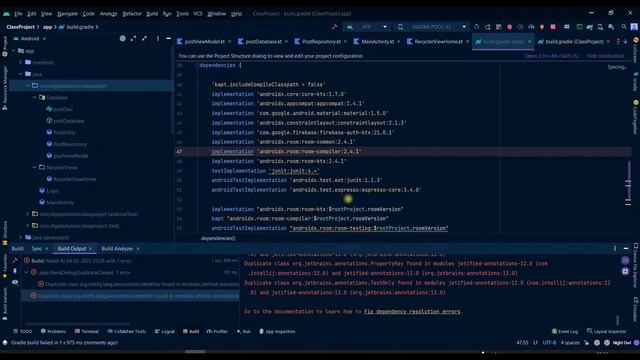Click the red Debug bug icon
The height and width of the screenshot is (360, 640).
(509, 27)
